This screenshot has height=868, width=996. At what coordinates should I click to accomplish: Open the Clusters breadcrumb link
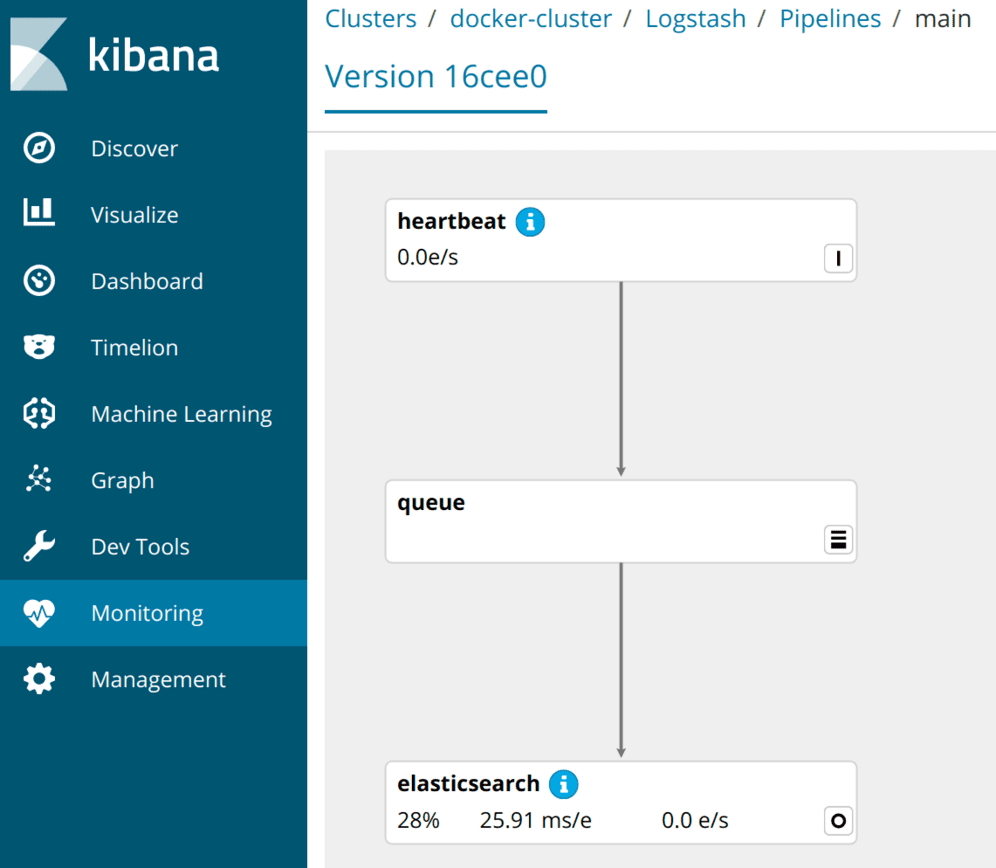point(370,18)
